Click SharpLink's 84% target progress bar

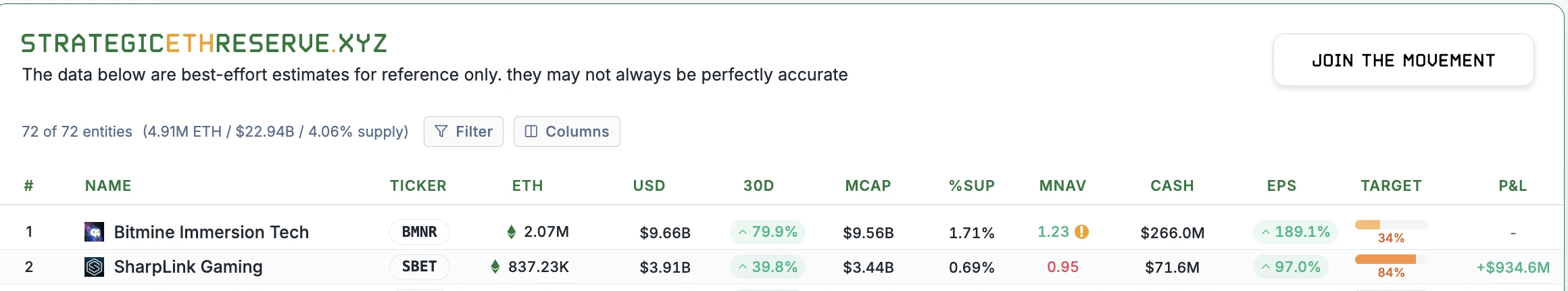1391,259
